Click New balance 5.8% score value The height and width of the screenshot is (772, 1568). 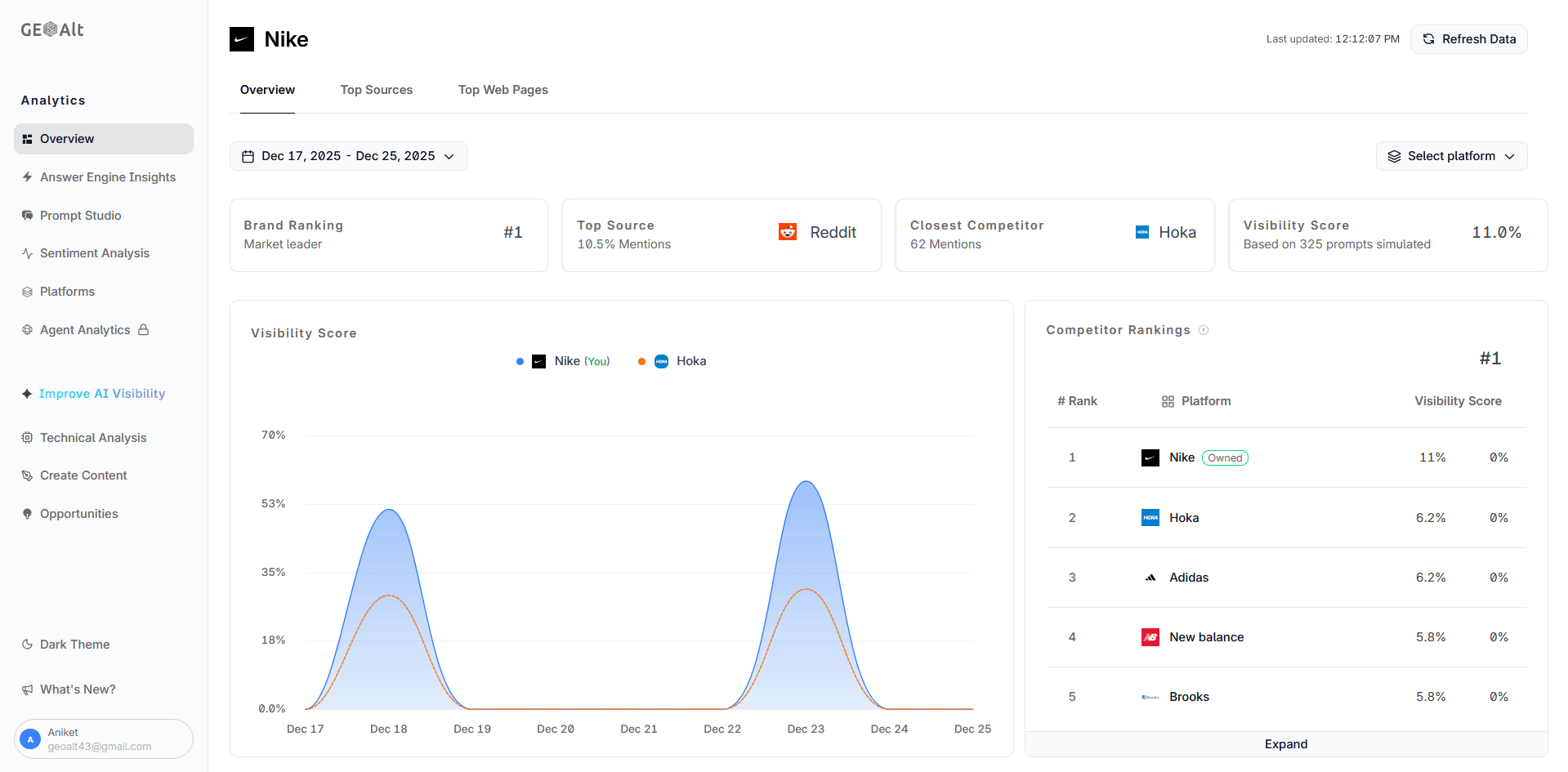[x=1431, y=637]
